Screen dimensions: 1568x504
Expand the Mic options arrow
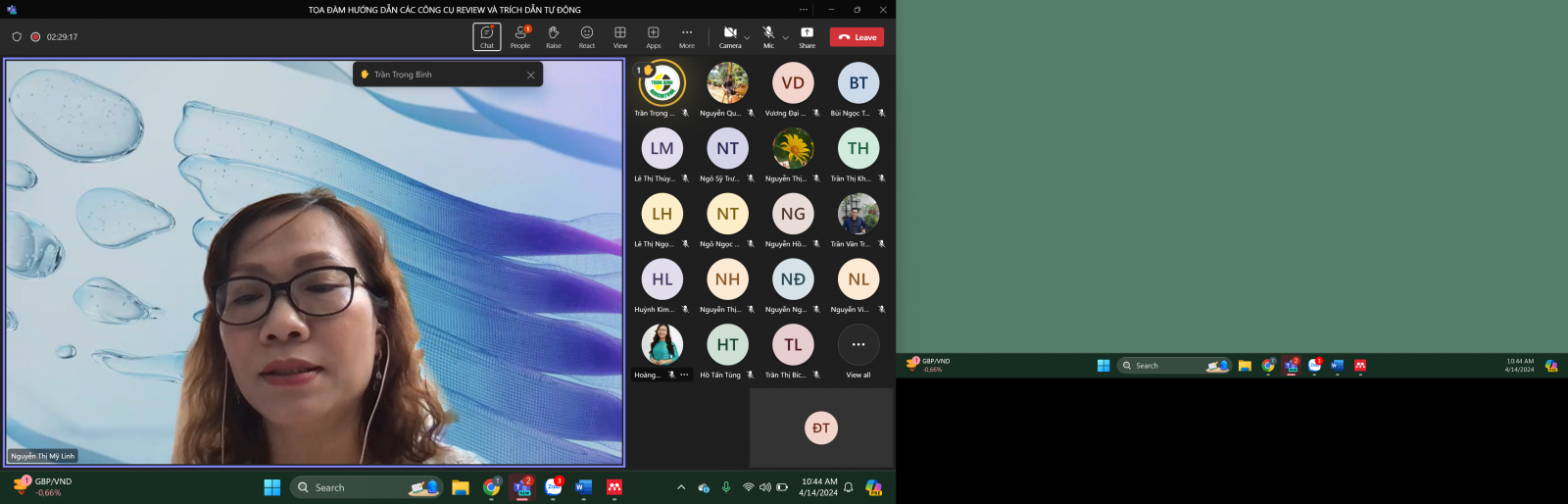786,38
